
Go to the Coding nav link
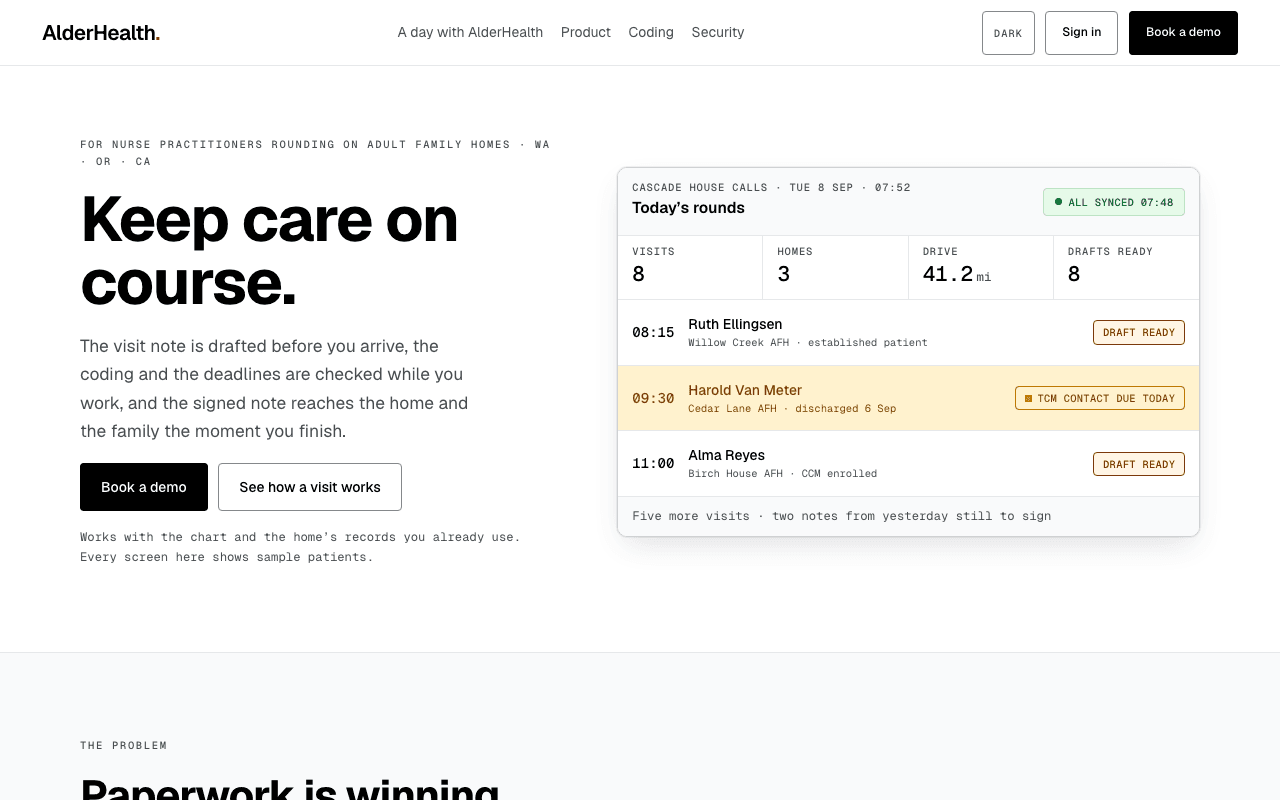[651, 32]
